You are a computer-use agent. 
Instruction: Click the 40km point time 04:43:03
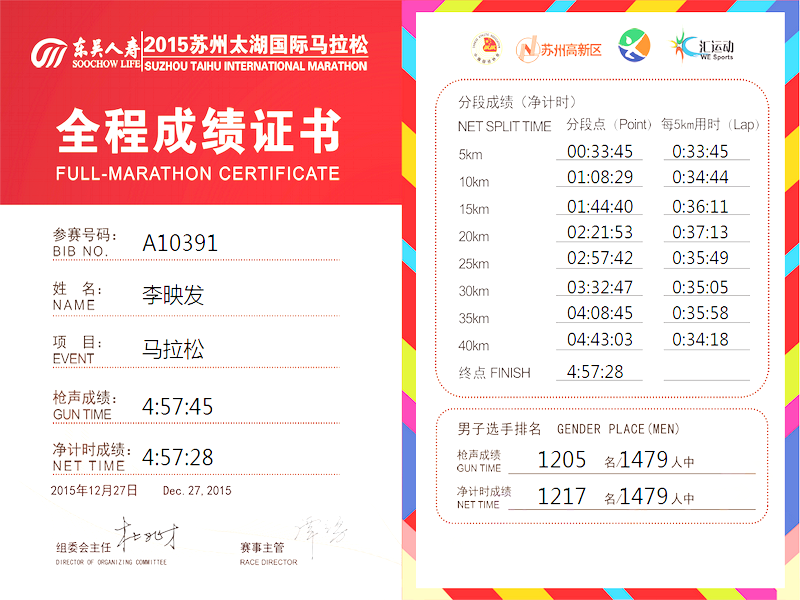(600, 339)
